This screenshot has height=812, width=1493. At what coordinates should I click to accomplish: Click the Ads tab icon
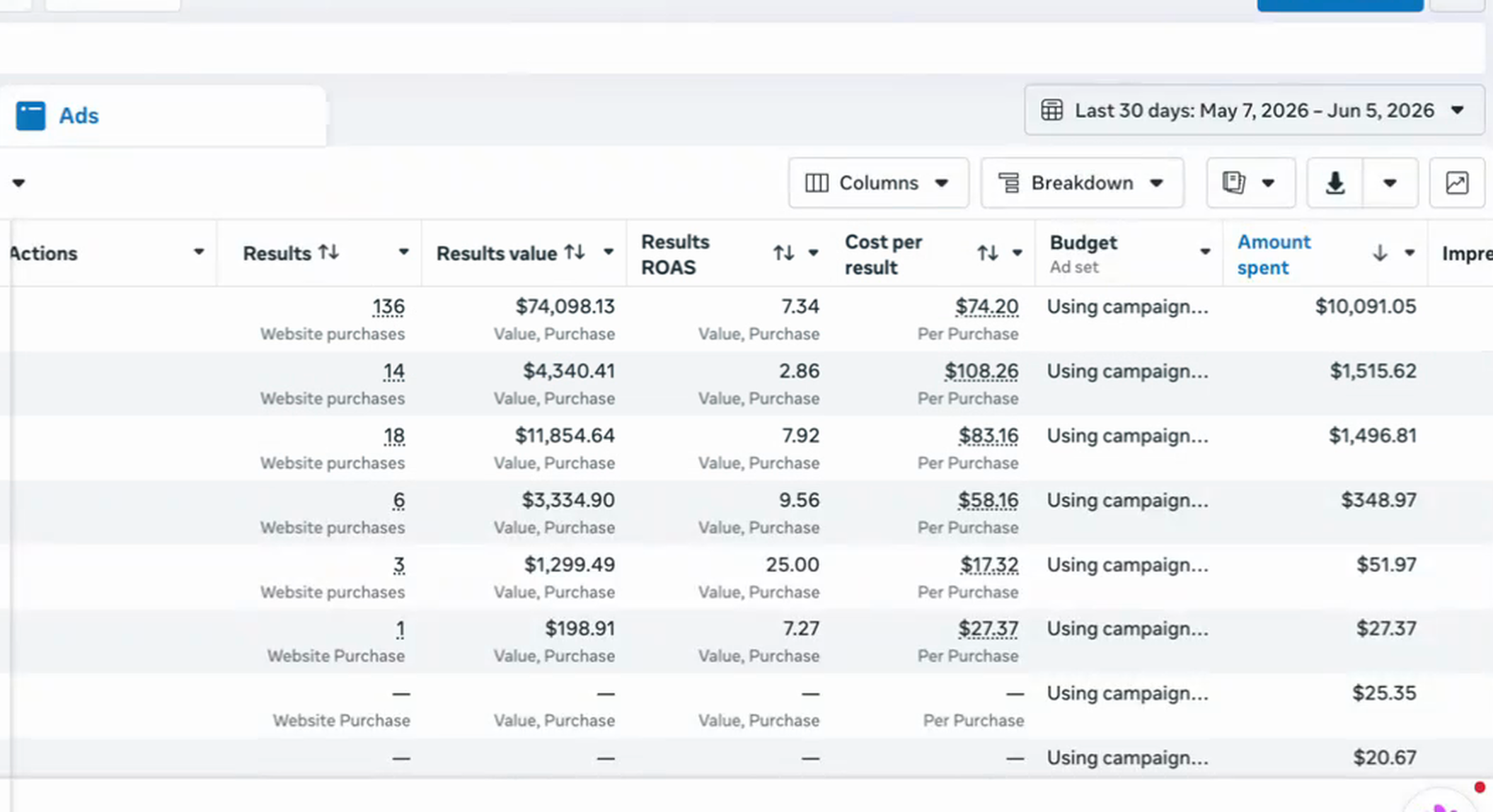tap(31, 116)
